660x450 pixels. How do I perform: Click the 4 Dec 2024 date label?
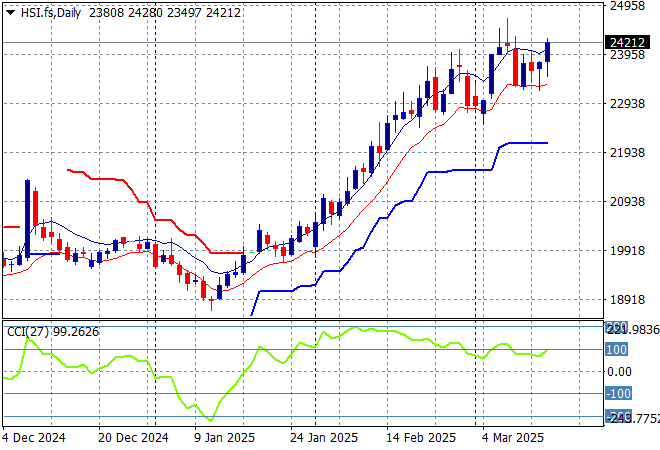(37, 438)
